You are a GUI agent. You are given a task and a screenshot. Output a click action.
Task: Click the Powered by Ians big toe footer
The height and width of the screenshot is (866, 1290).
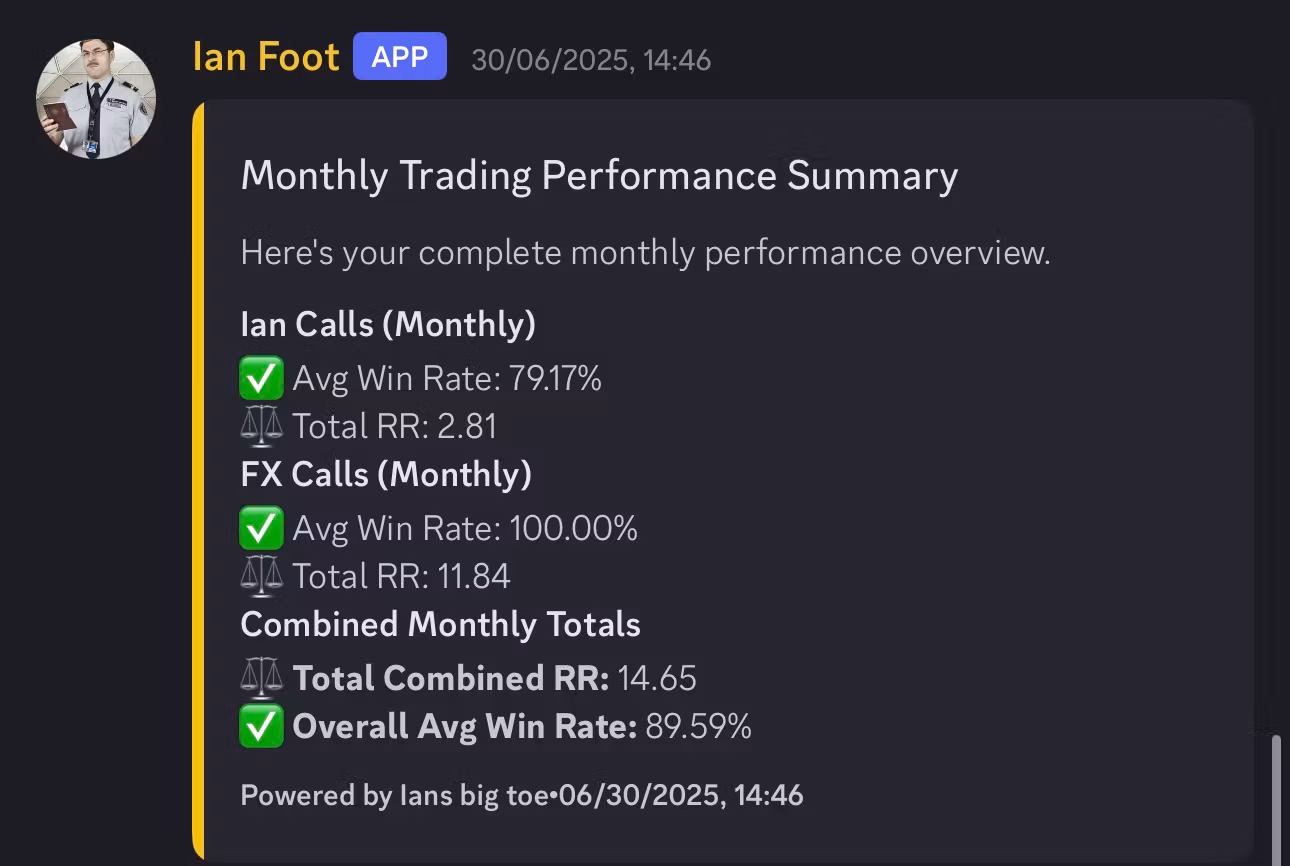click(x=394, y=796)
